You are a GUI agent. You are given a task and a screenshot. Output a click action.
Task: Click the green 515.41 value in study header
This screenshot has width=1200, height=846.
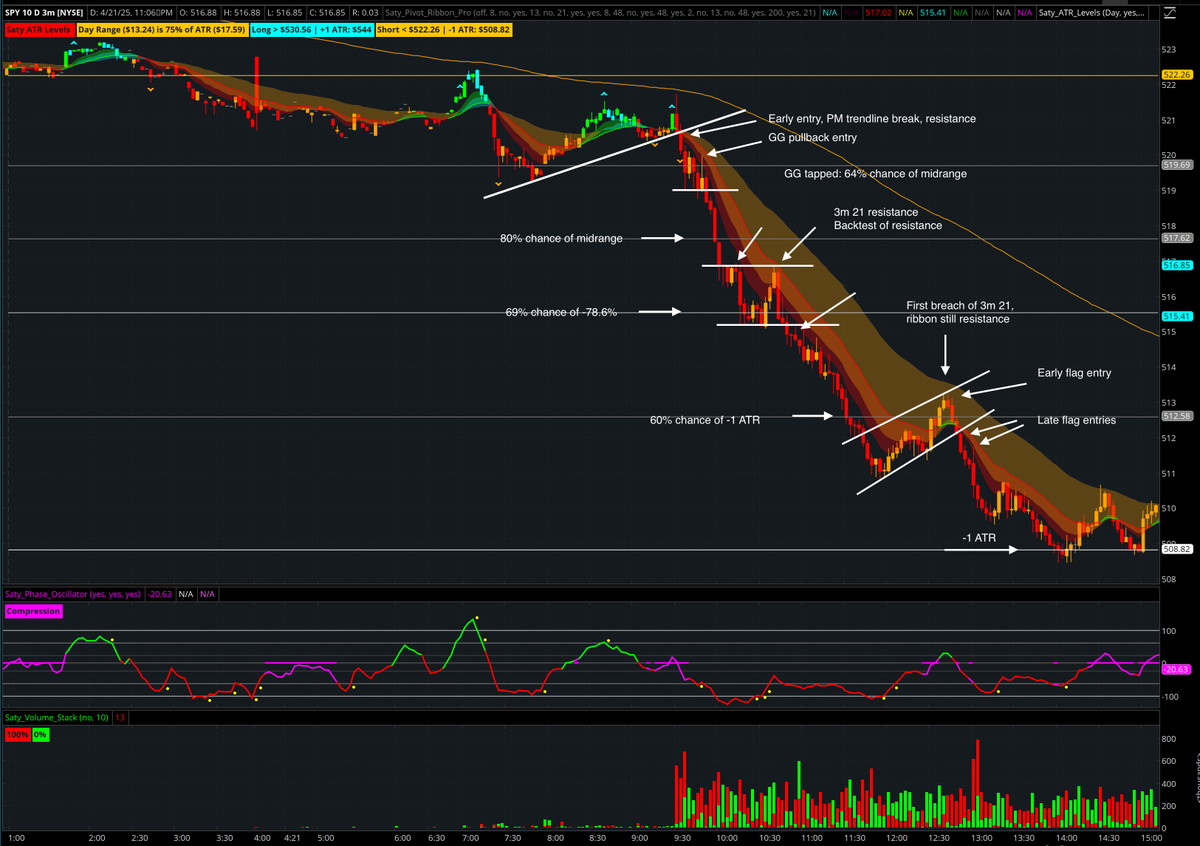pos(933,12)
